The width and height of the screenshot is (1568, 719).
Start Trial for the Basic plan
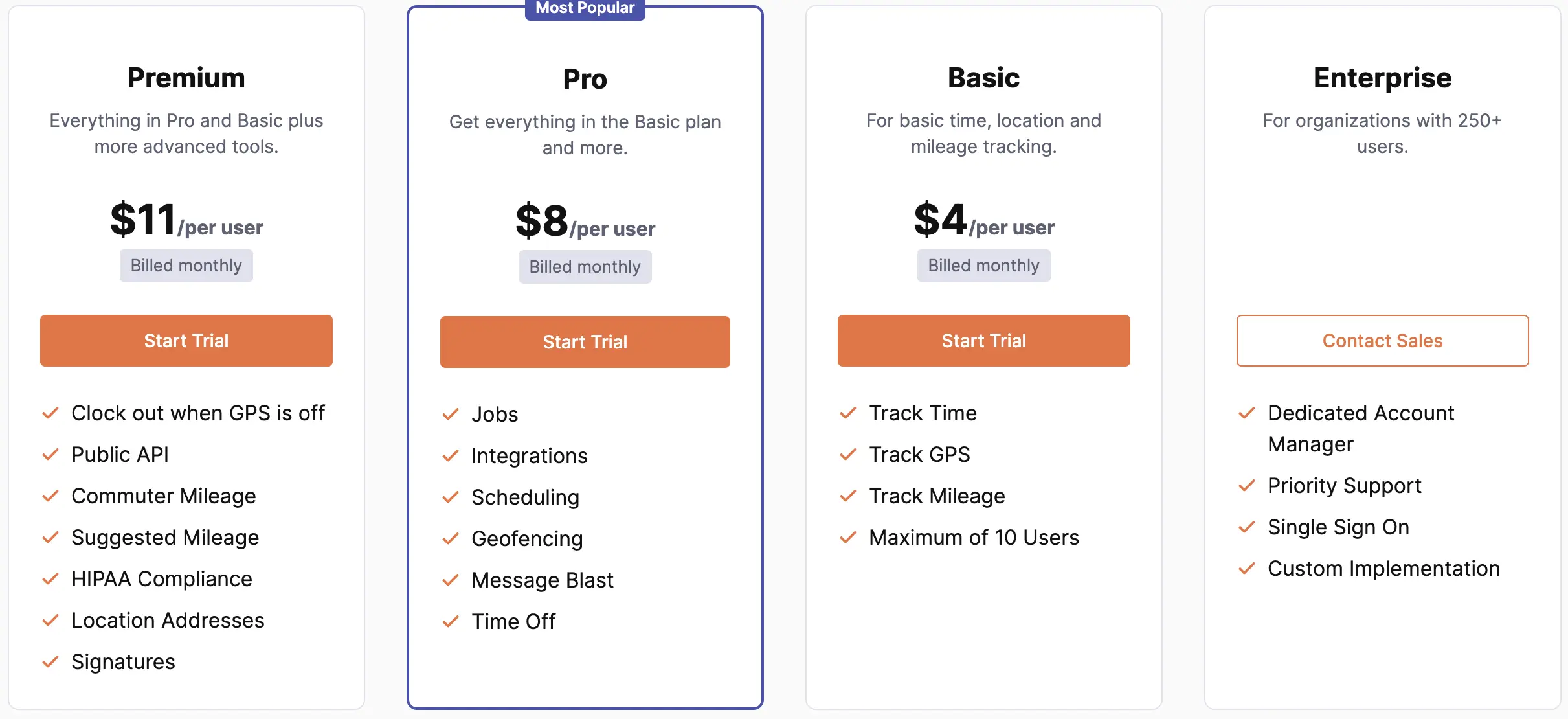[x=983, y=340]
